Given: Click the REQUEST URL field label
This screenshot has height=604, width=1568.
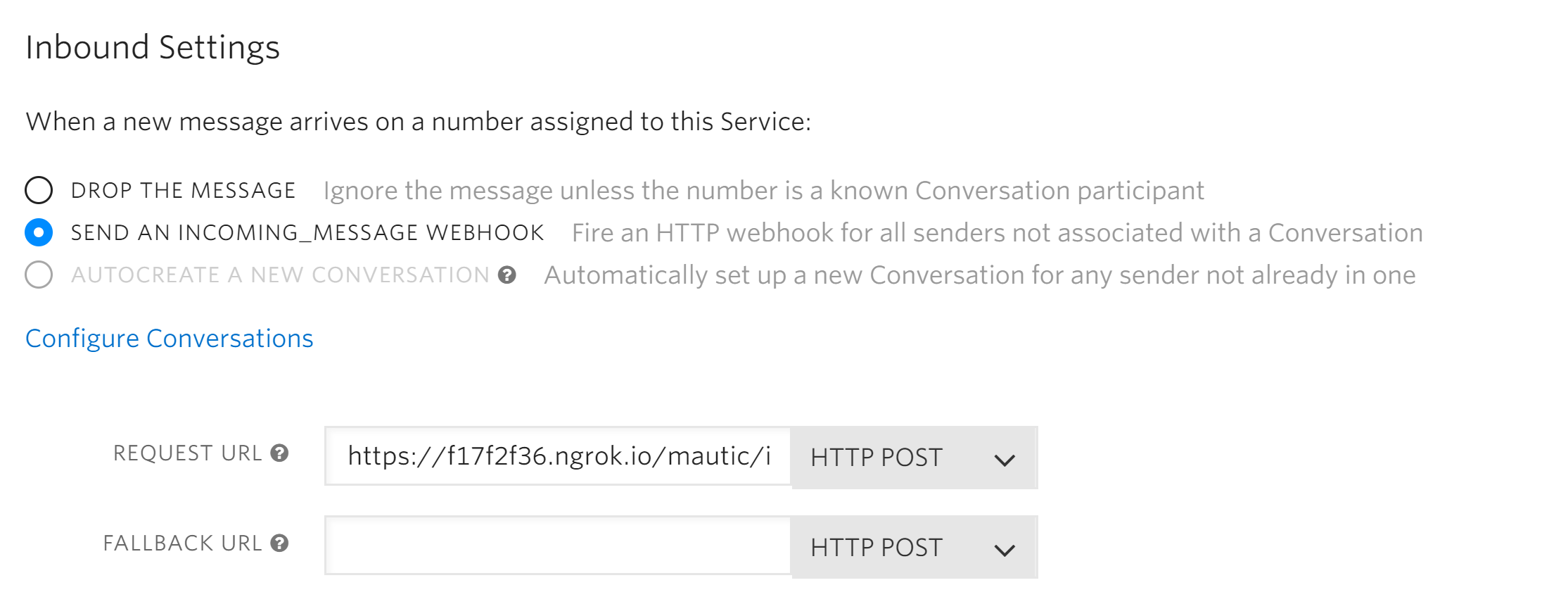Looking at the screenshot, I should 187,454.
